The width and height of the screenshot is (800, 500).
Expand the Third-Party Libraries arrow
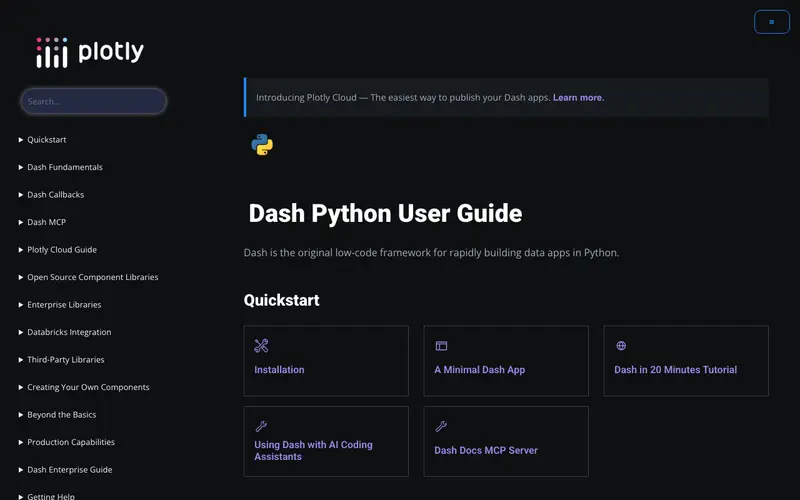pyautogui.click(x=21, y=360)
